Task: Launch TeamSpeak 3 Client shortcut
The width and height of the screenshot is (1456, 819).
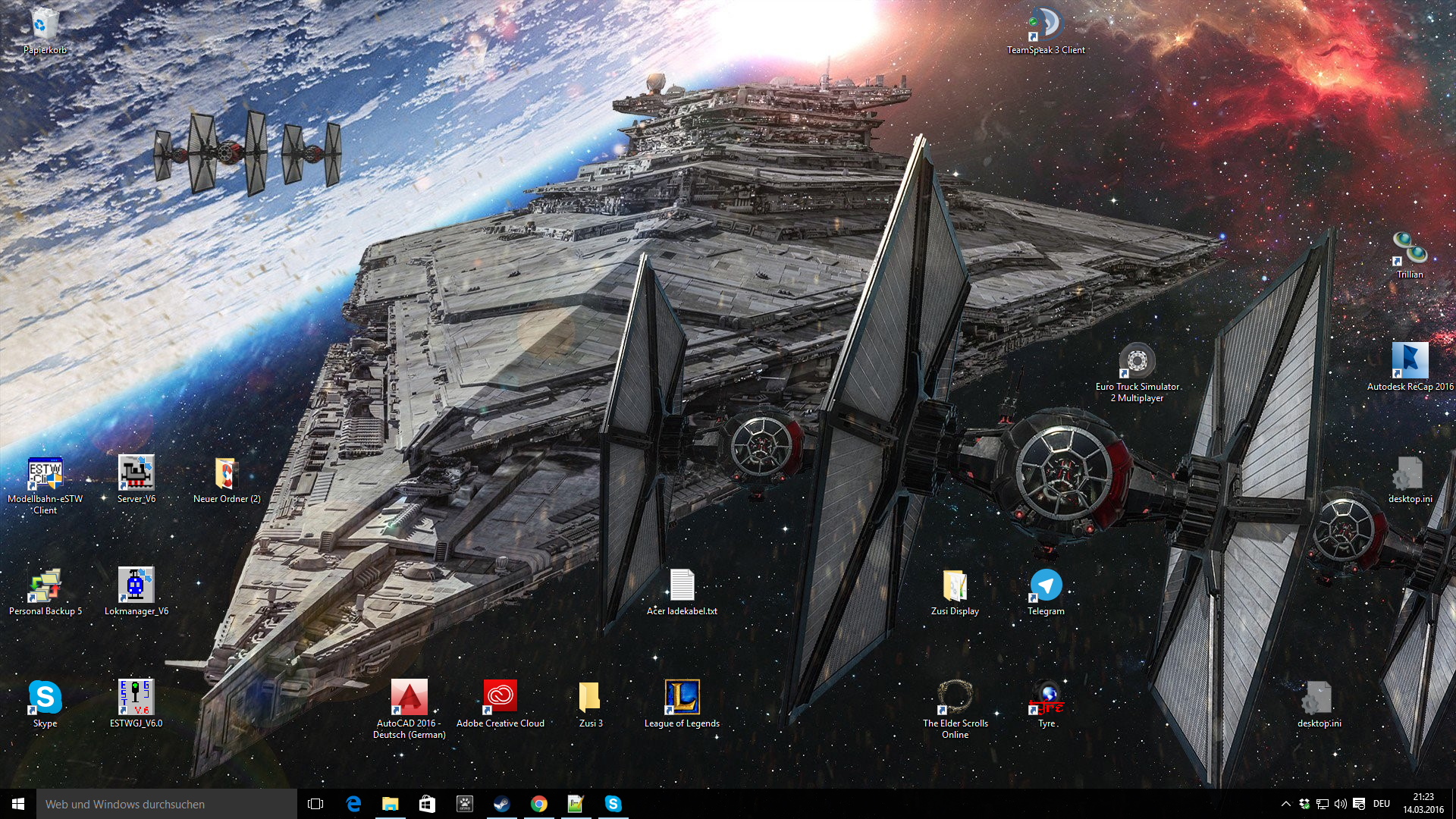Action: (1046, 31)
